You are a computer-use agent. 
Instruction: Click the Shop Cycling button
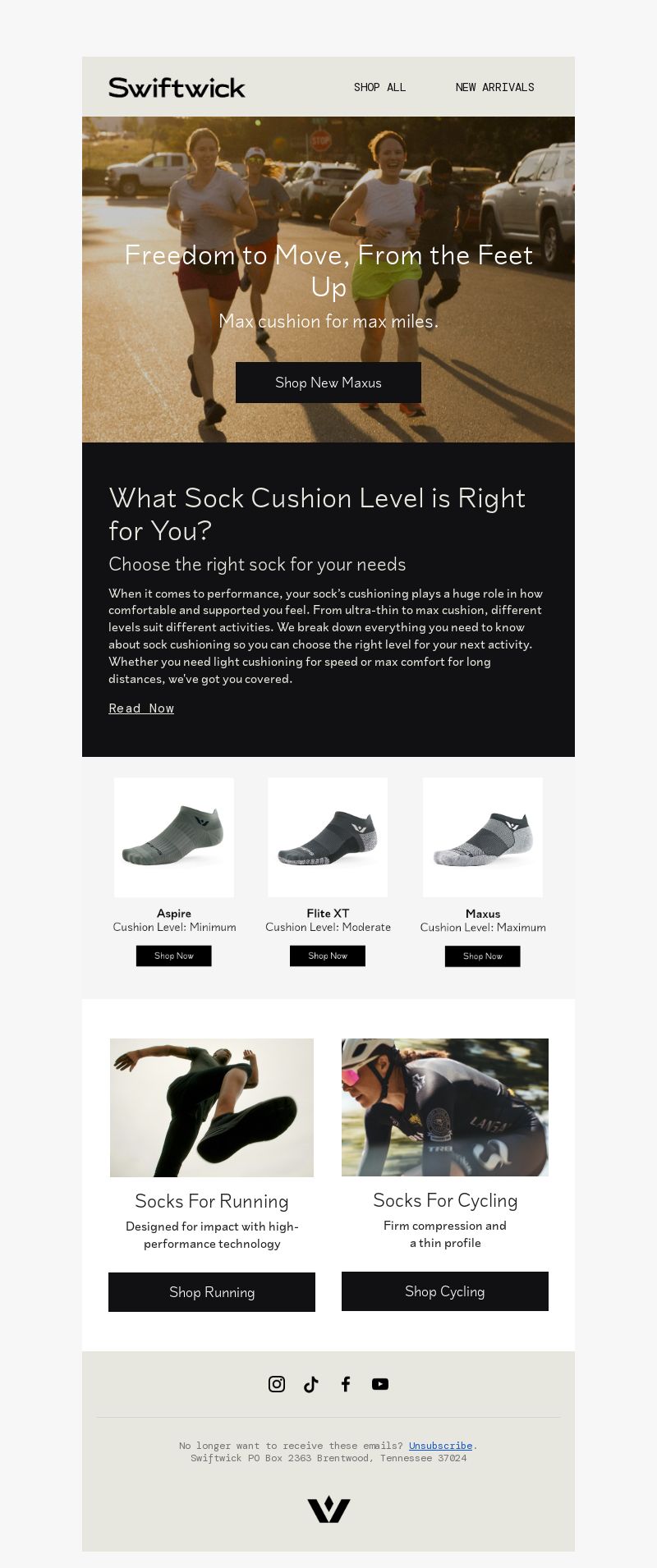coord(445,1291)
